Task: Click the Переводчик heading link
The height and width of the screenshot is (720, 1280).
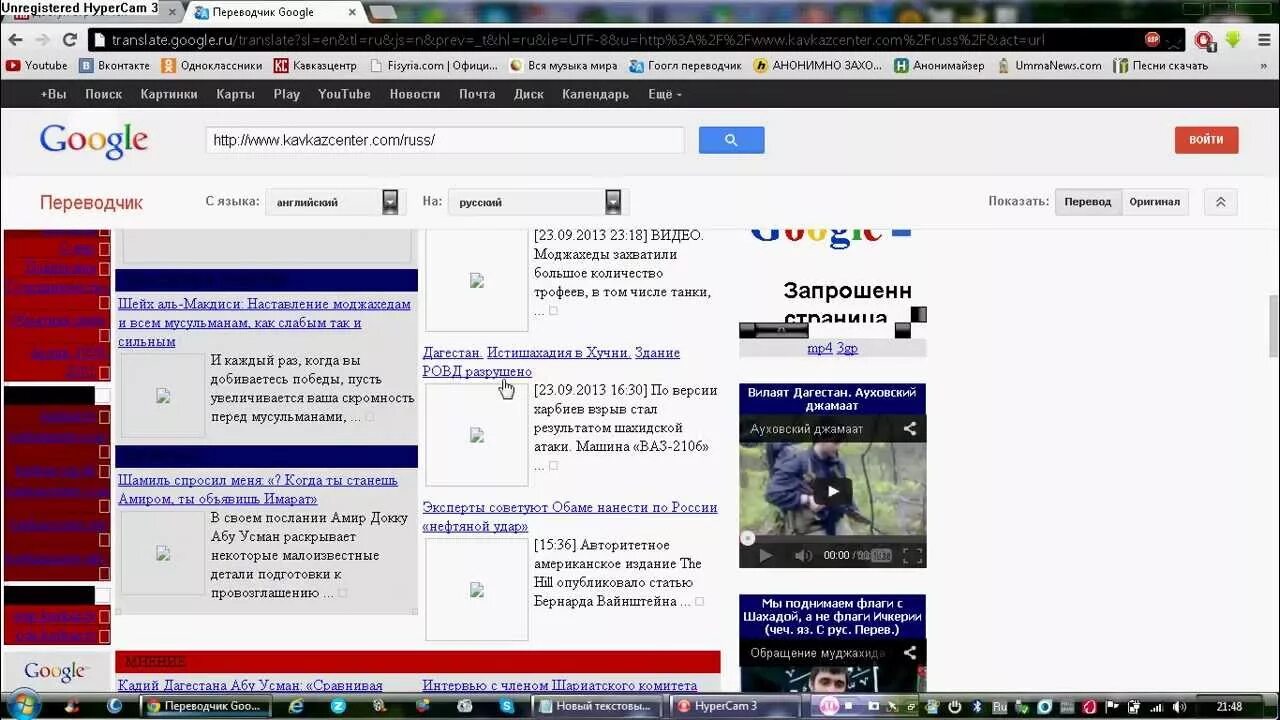Action: click(x=91, y=203)
